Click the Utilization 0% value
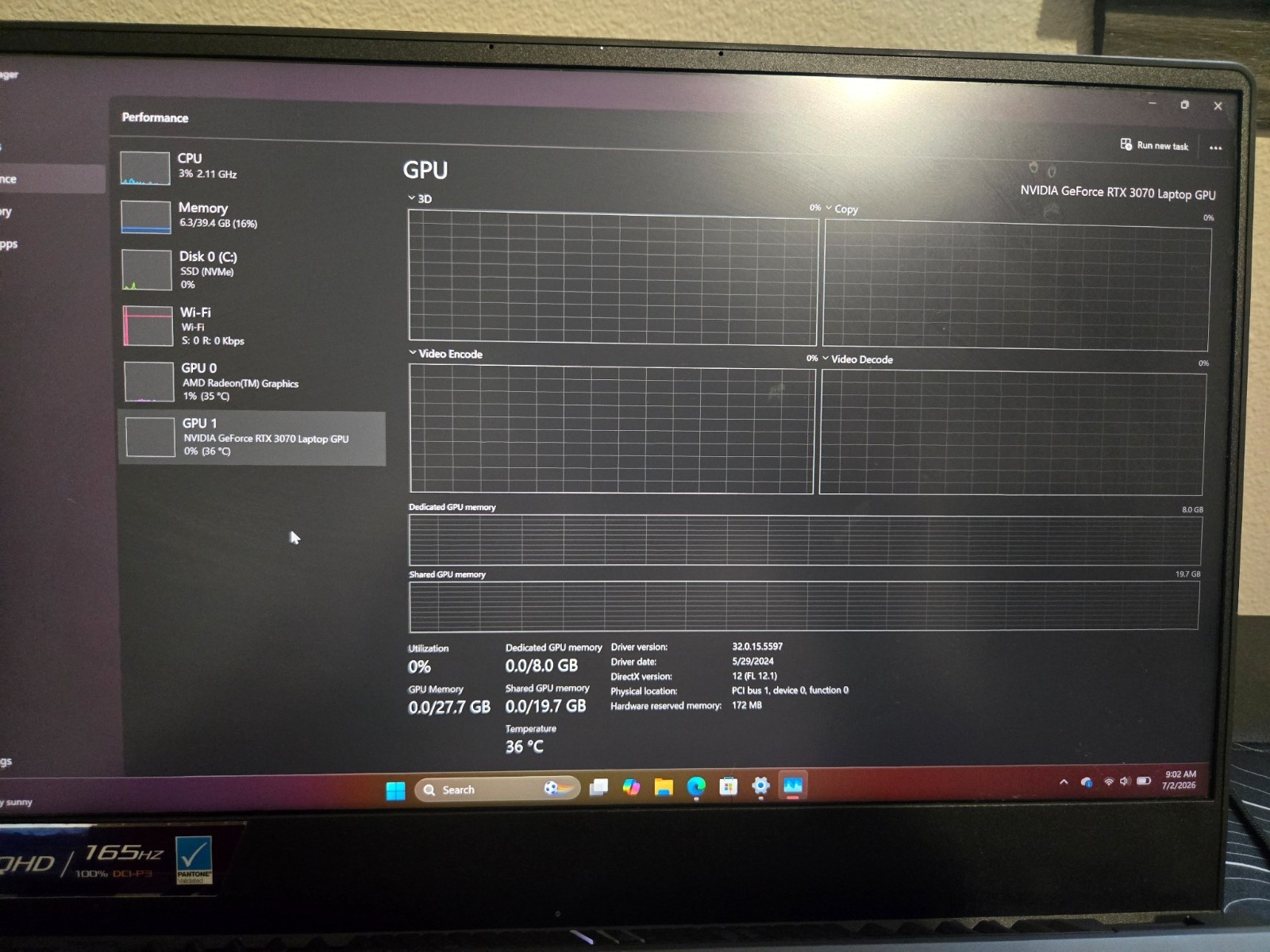 click(x=419, y=667)
